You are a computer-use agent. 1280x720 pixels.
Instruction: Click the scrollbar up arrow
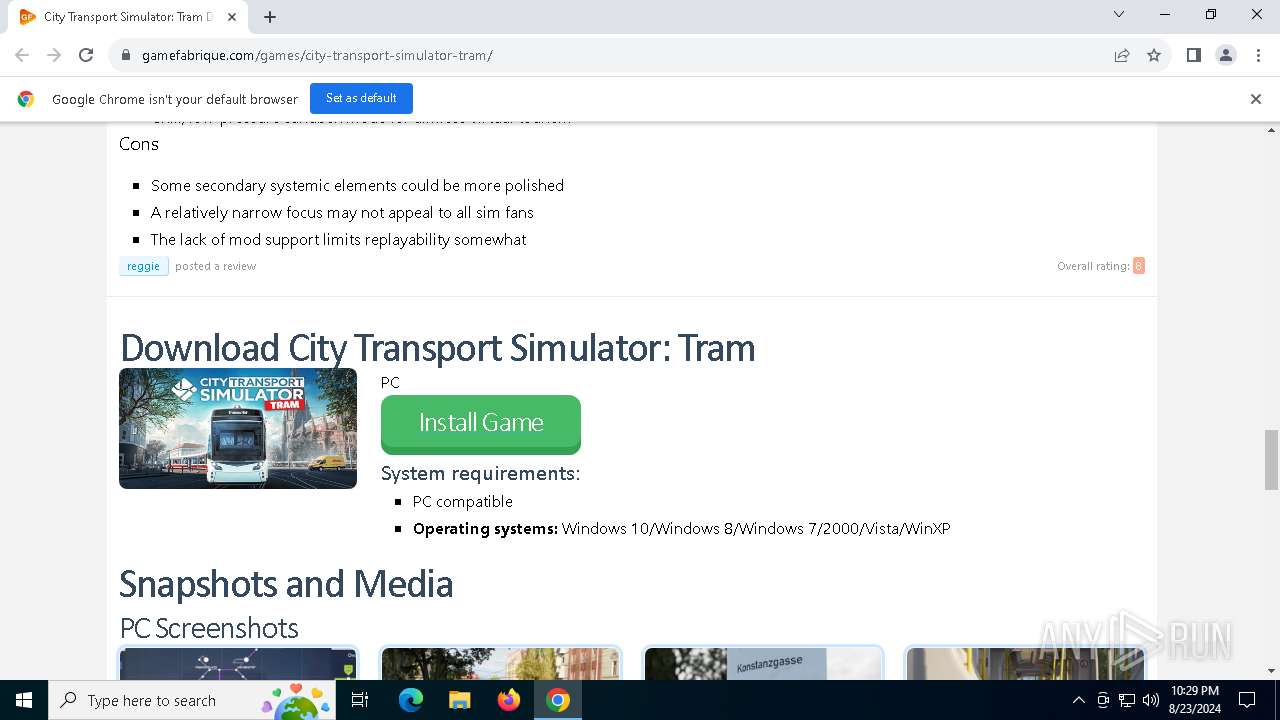pos(1272,130)
